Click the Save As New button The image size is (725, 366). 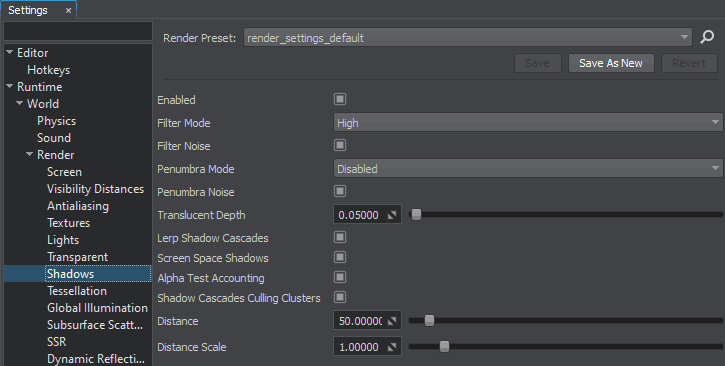pos(611,63)
